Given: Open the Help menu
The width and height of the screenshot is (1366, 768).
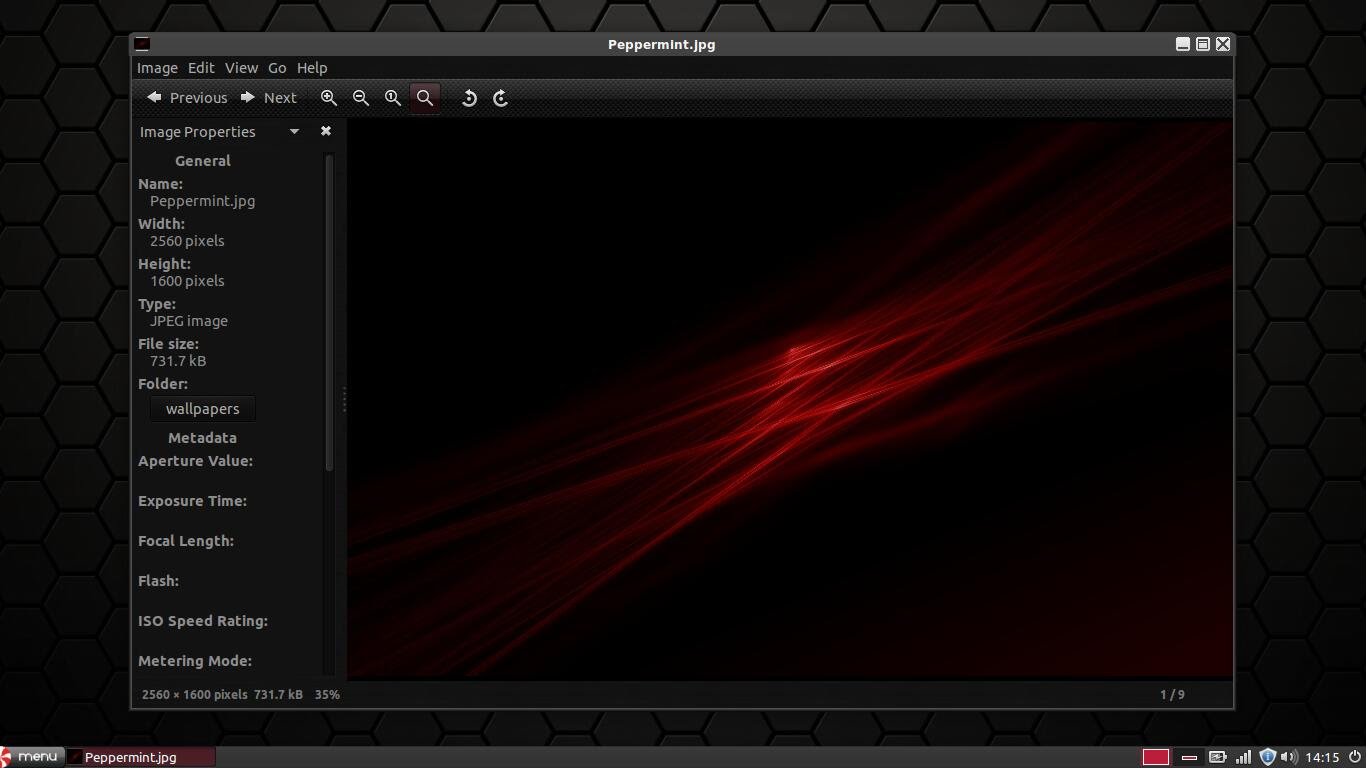Looking at the screenshot, I should (312, 68).
